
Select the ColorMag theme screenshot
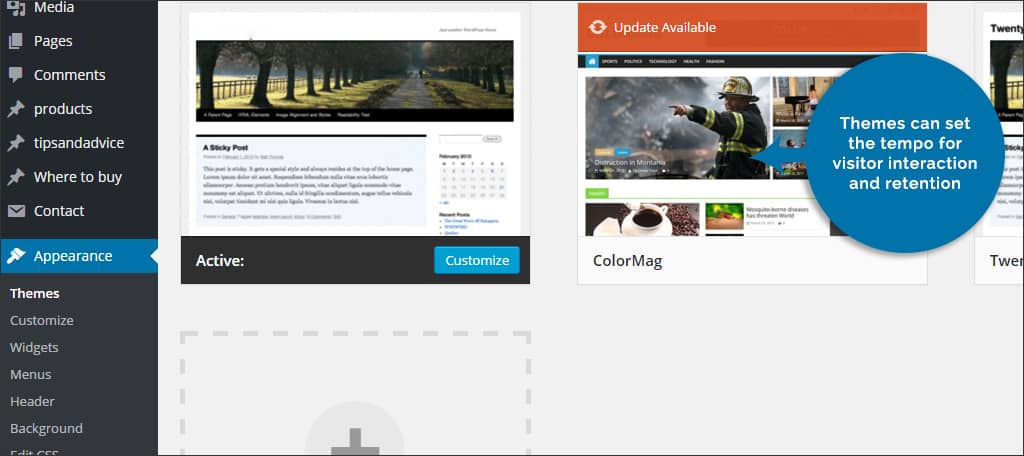(752, 144)
